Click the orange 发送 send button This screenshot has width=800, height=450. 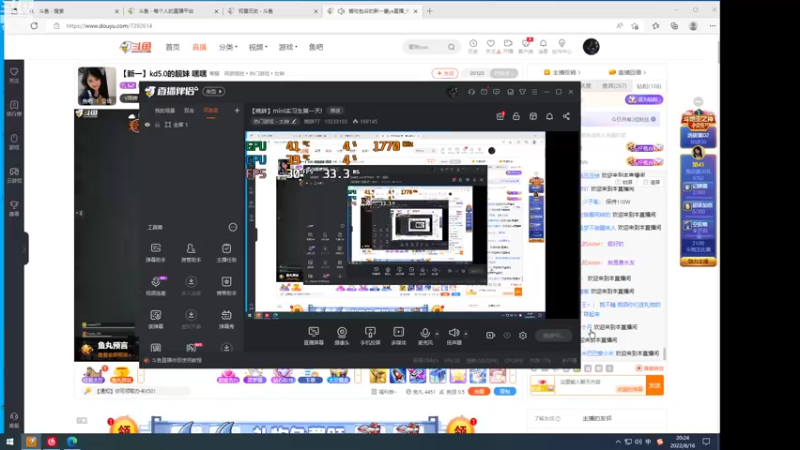coord(655,385)
